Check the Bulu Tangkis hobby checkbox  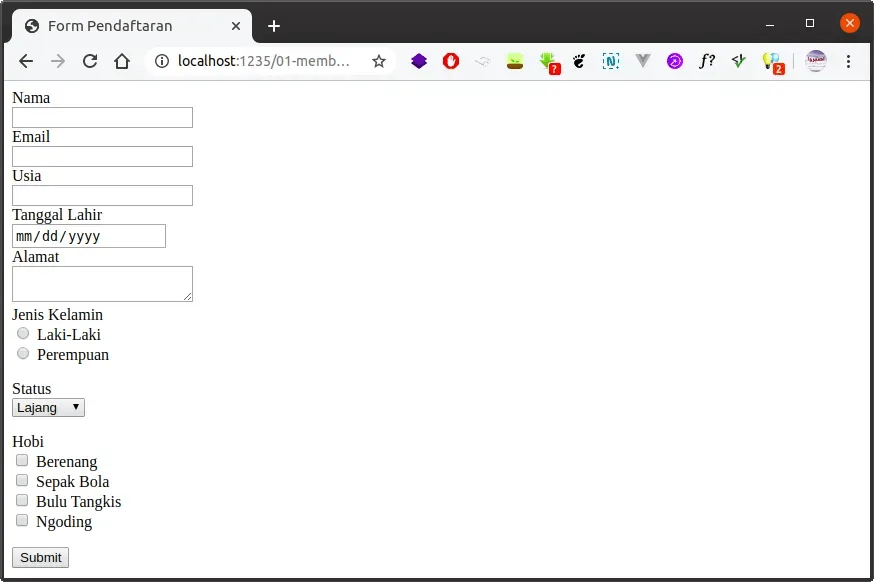[x=22, y=501]
